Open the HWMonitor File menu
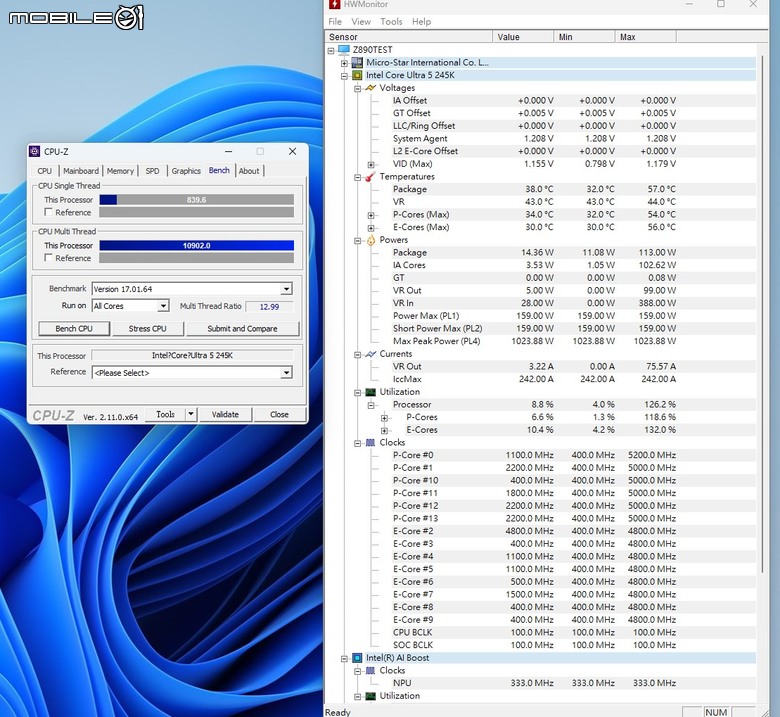Viewport: 780px width, 717px height. 335,22
